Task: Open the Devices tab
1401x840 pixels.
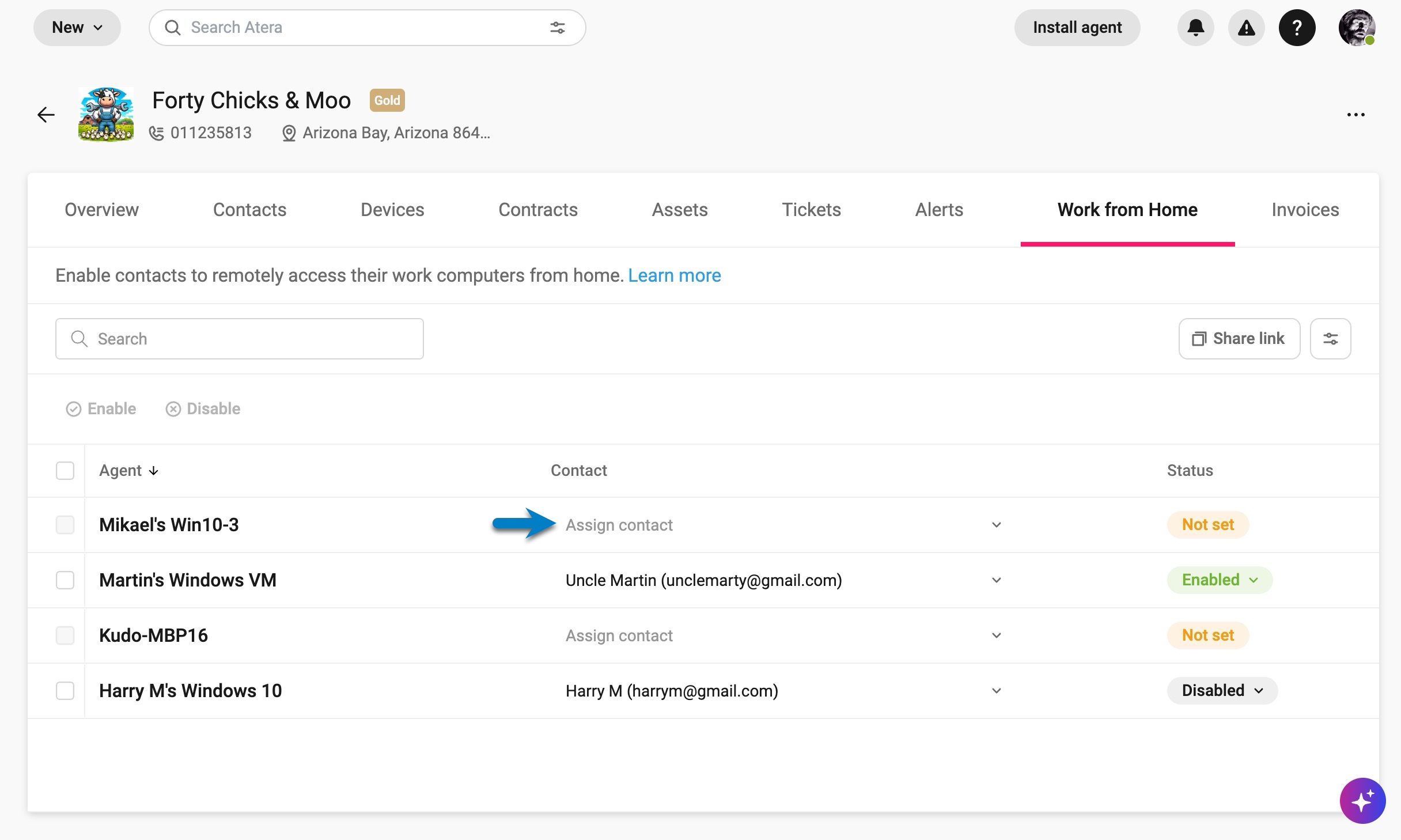Action: [x=392, y=210]
